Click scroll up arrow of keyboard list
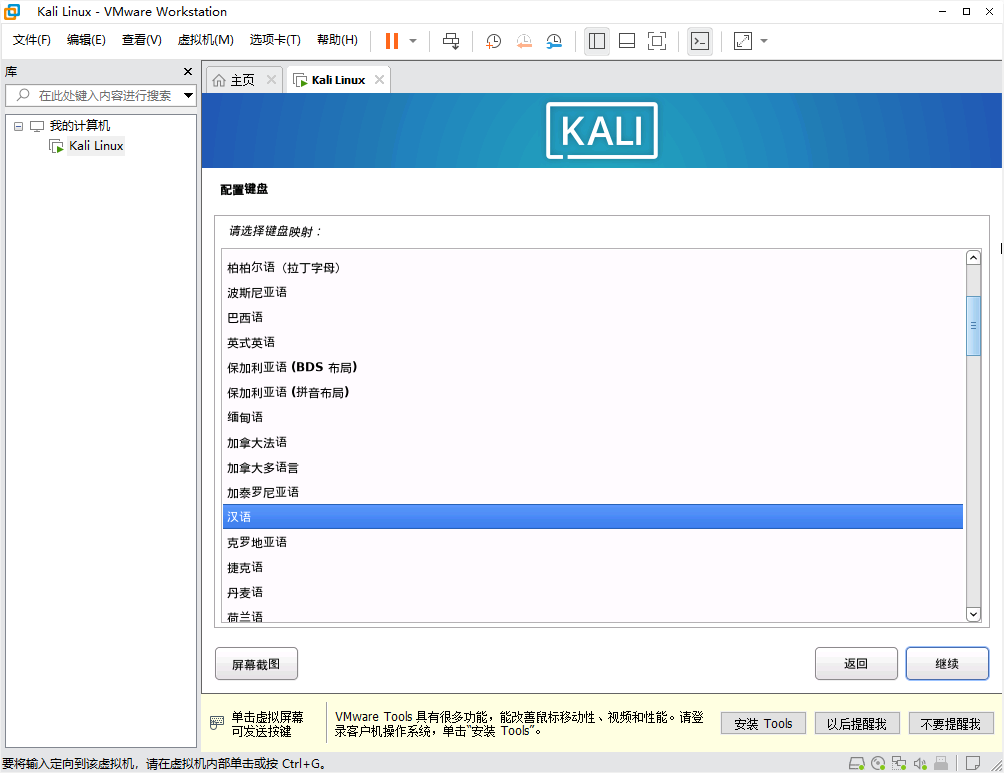1004x773 pixels. click(973, 257)
